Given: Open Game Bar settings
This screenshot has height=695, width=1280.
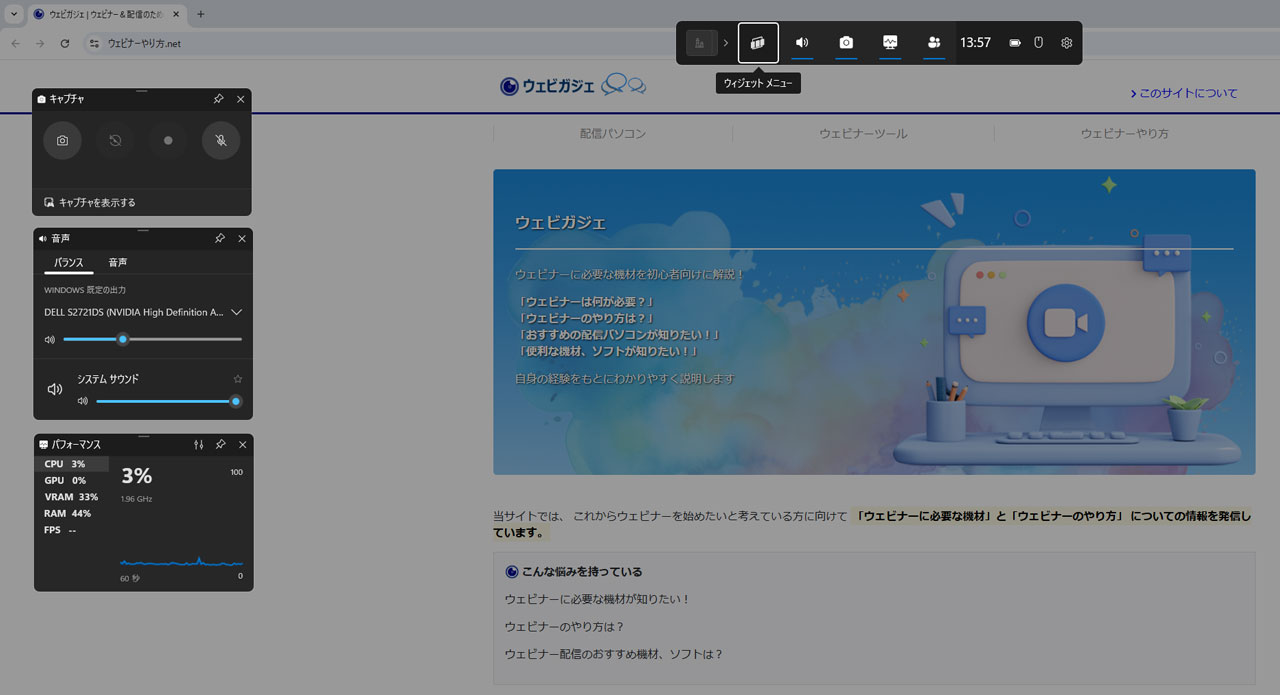Looking at the screenshot, I should pyautogui.click(x=1068, y=42).
